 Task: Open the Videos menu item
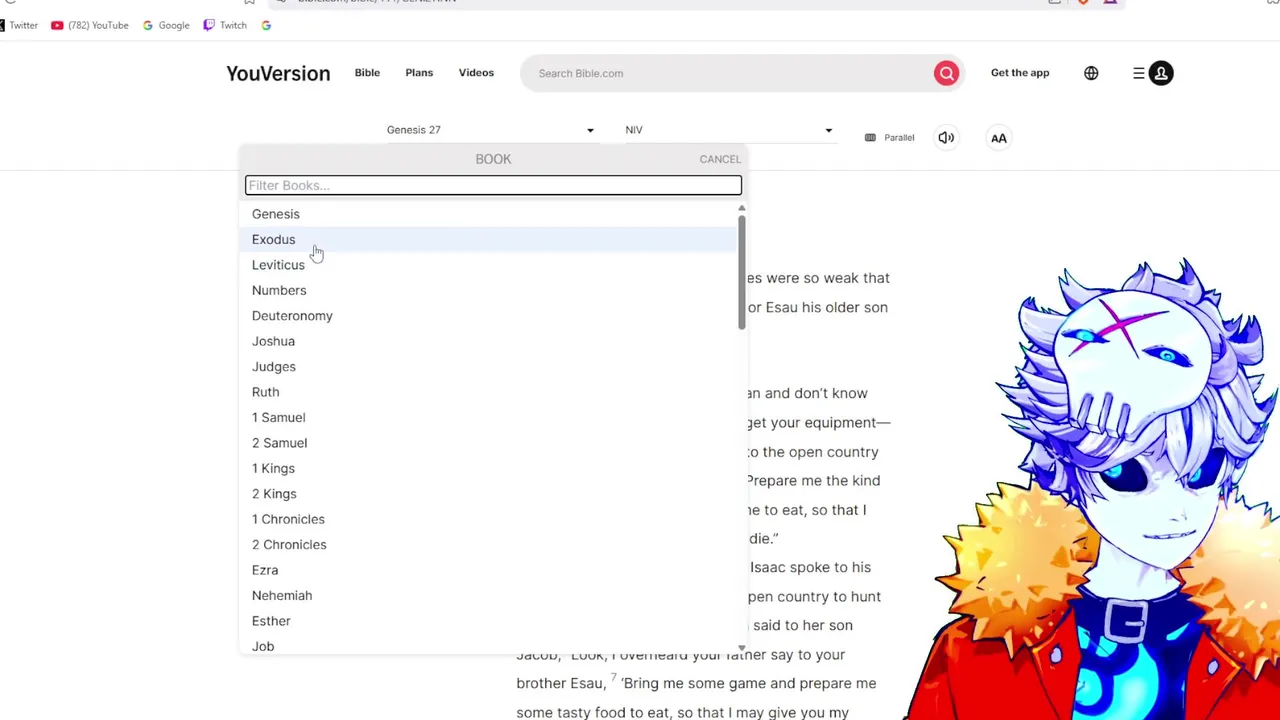(x=476, y=73)
